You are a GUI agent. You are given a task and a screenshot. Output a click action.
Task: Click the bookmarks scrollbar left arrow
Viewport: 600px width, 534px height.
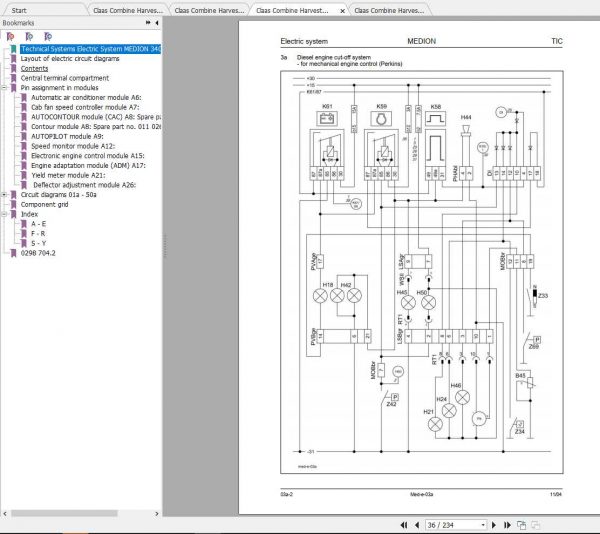[x=5, y=513]
